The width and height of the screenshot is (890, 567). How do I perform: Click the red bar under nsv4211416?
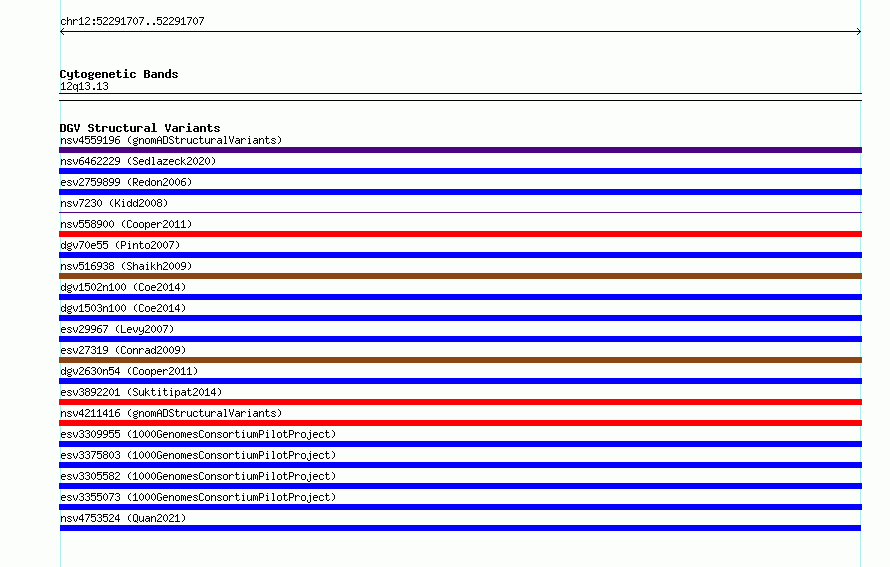coord(460,423)
